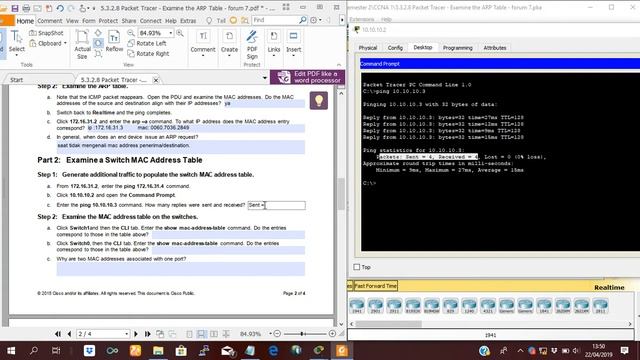Select the 1240 router device
The width and height of the screenshot is (640, 360).
coord(469,306)
